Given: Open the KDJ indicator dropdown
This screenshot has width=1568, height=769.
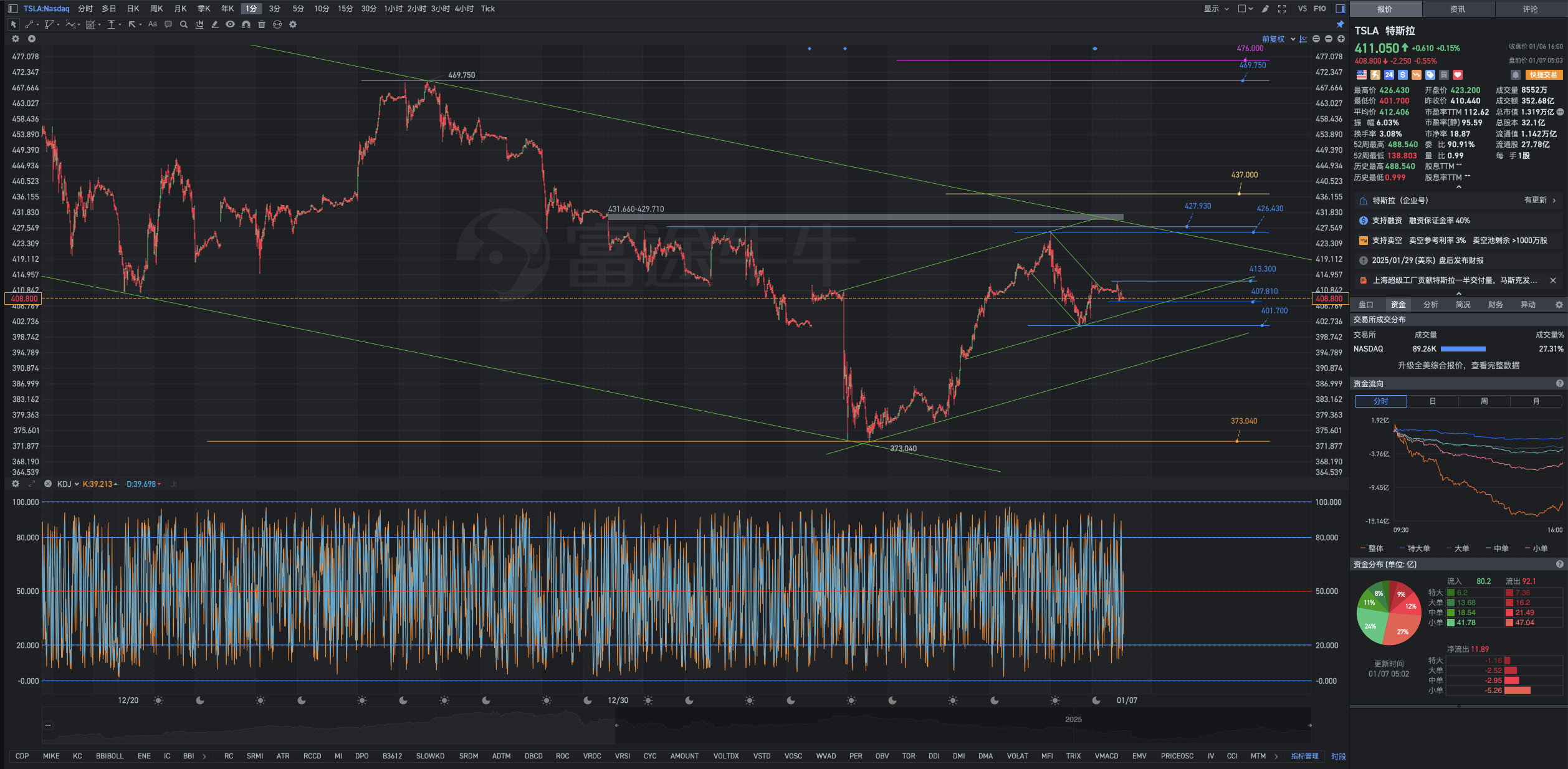Looking at the screenshot, I should tap(68, 484).
